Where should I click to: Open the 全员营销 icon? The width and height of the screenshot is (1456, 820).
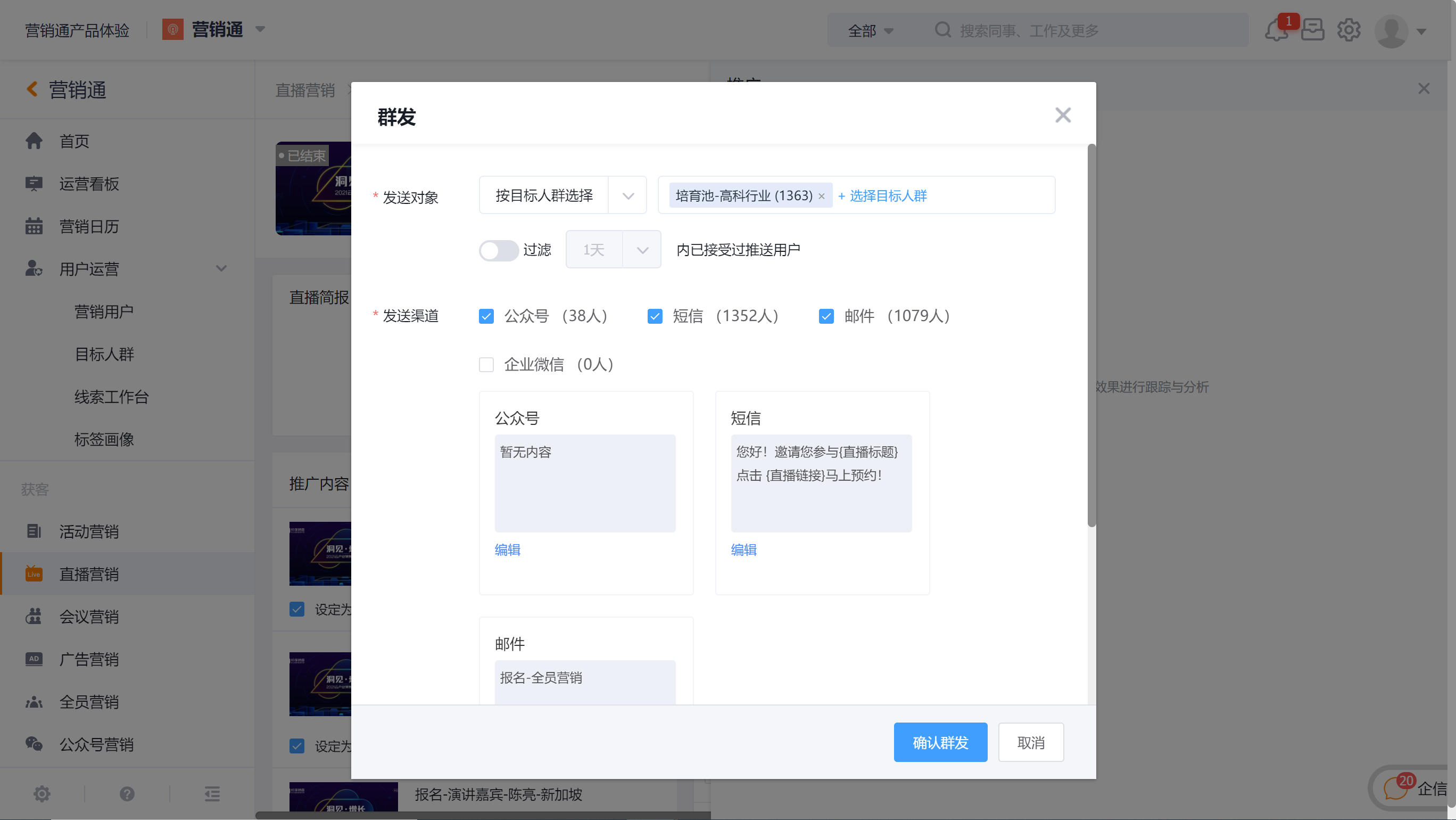[x=34, y=702]
